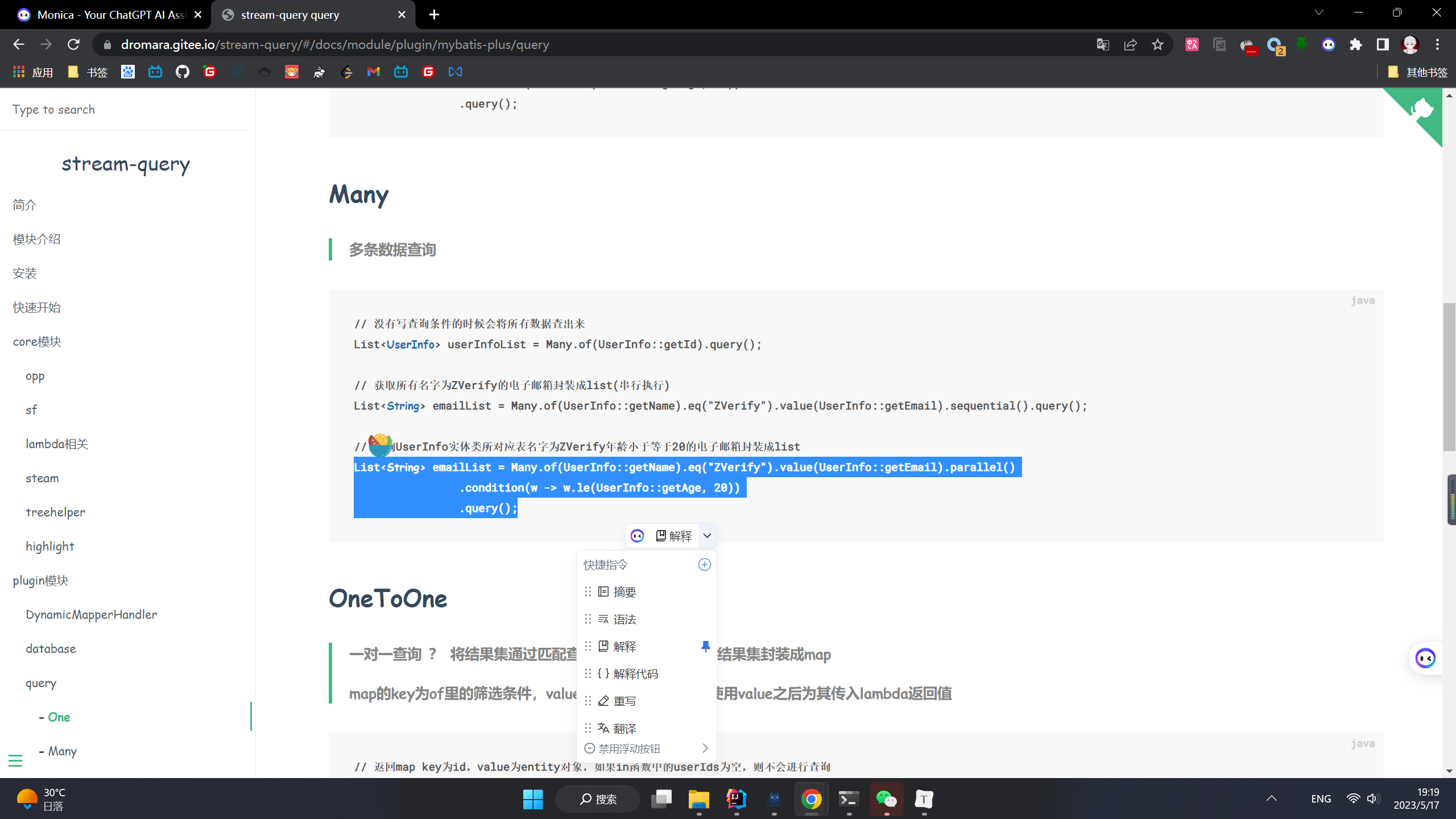Open the GitHub bookmark in the bookmarks bar

point(182,72)
